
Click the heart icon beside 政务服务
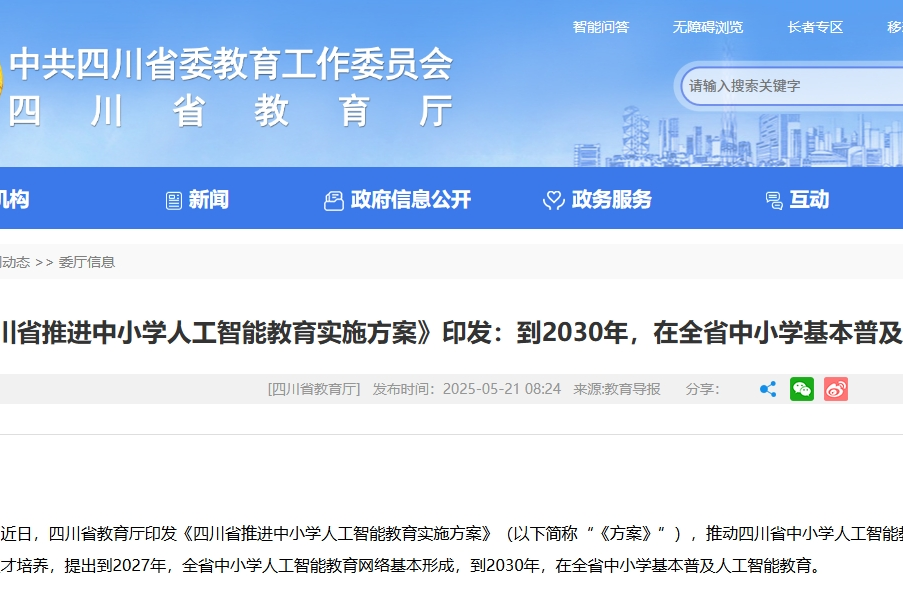[553, 201]
